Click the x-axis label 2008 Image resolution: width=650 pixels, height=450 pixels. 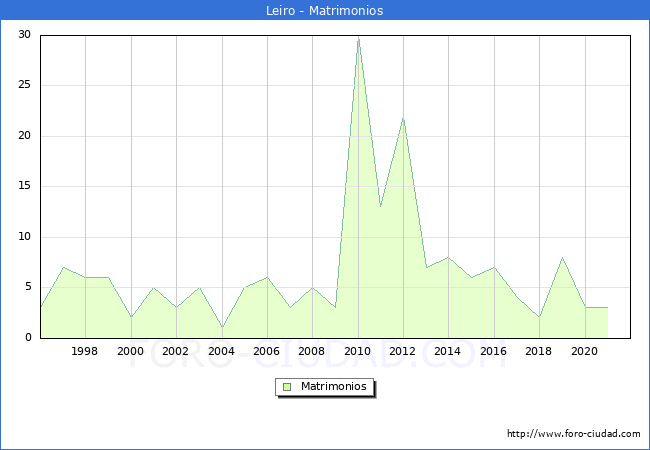(312, 351)
